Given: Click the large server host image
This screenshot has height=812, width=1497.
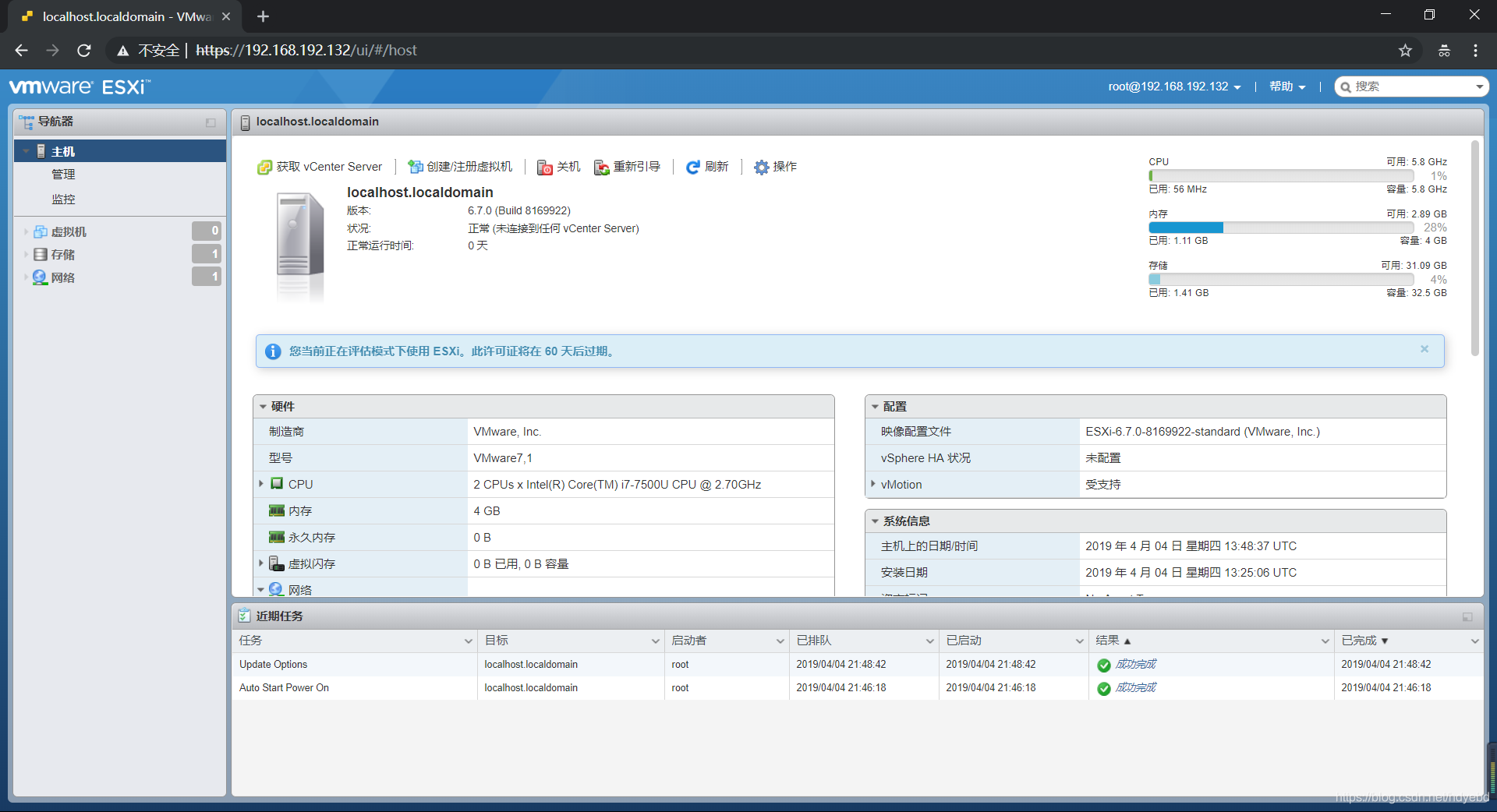Looking at the screenshot, I should point(300,245).
